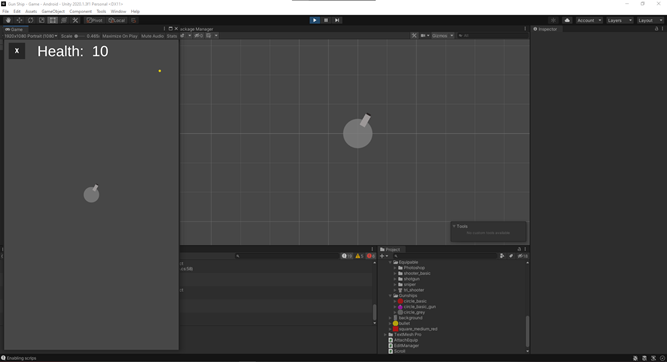Open the Project create plus dropdown
The width and height of the screenshot is (667, 362).
pyautogui.click(x=384, y=256)
